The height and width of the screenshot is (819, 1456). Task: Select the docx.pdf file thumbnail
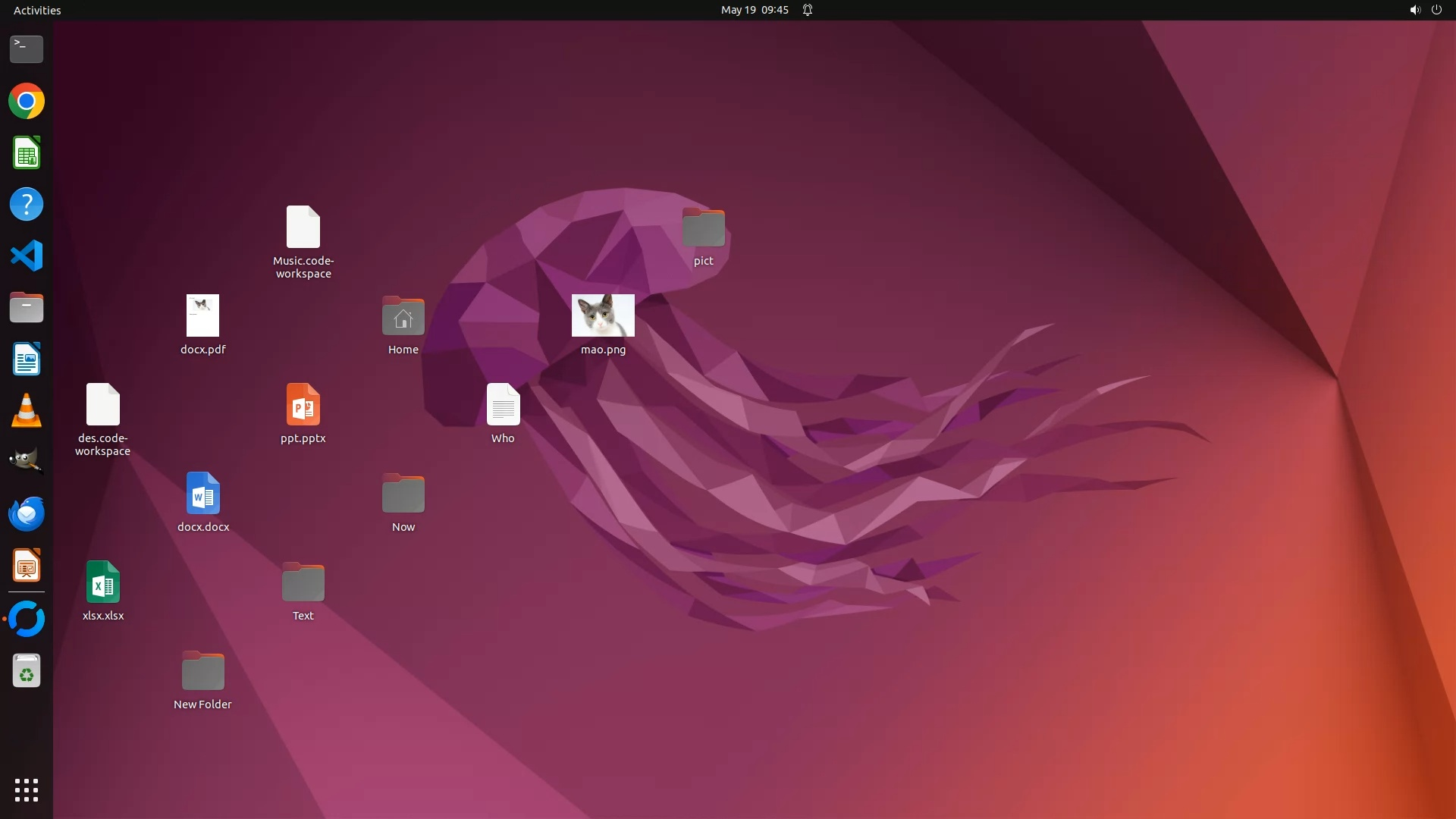tap(202, 315)
